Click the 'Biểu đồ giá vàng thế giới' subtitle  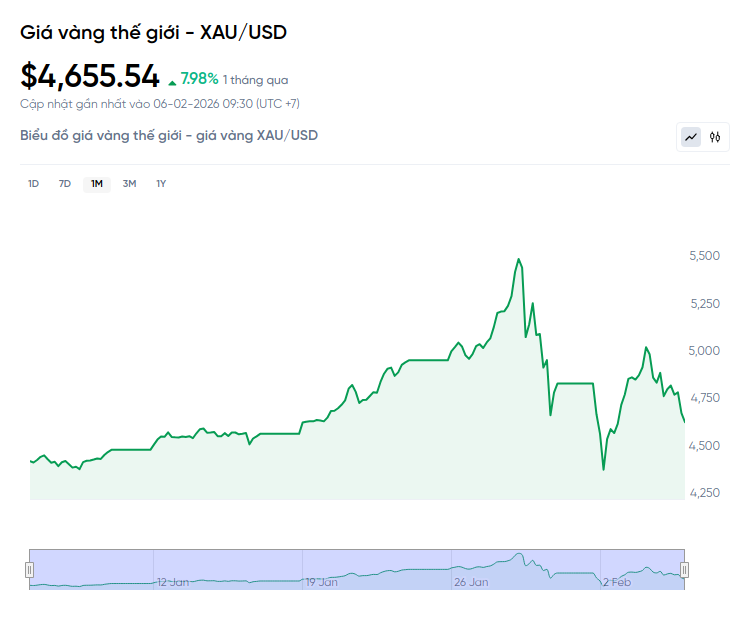(x=169, y=135)
